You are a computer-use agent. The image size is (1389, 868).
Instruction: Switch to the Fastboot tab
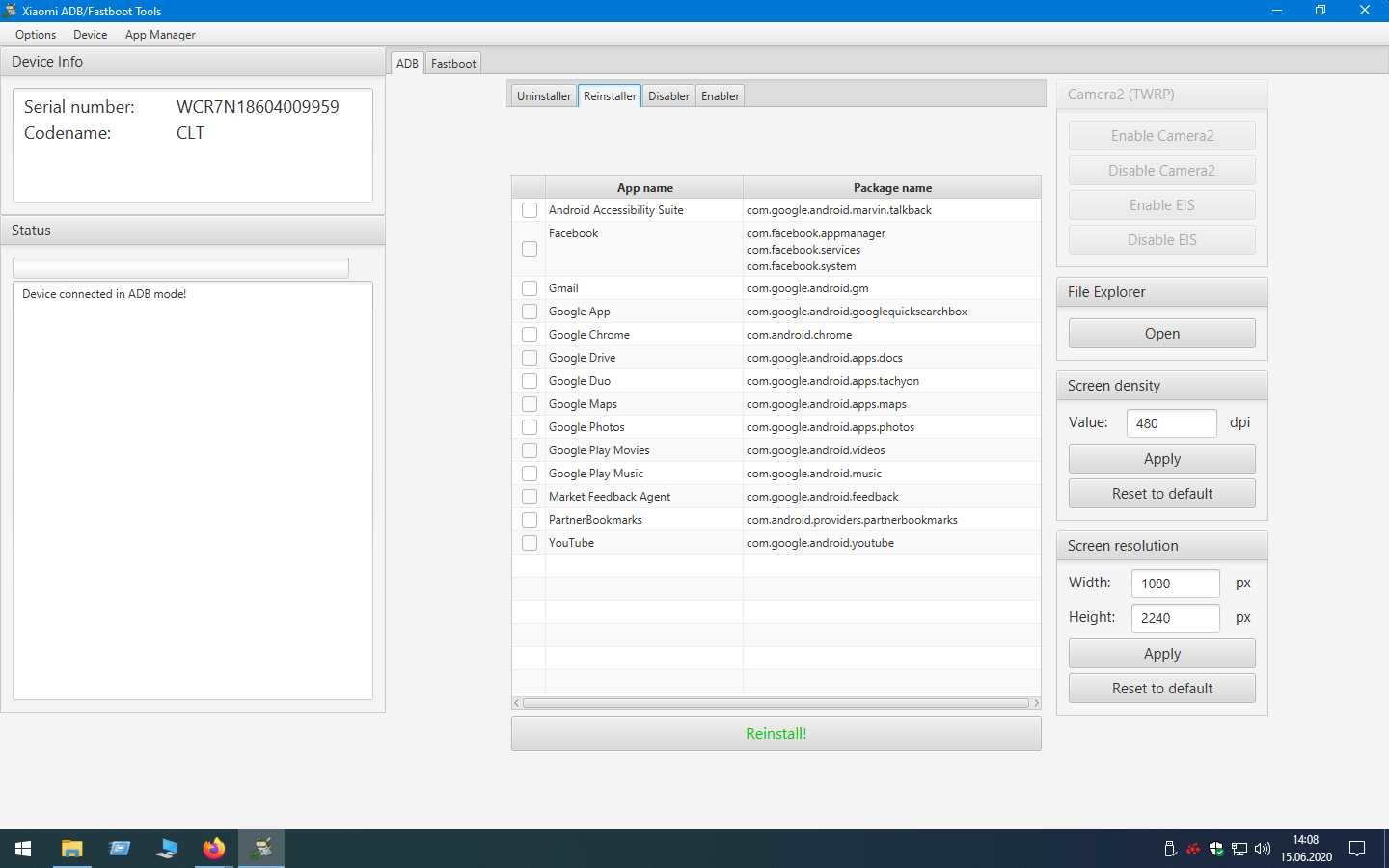click(453, 64)
